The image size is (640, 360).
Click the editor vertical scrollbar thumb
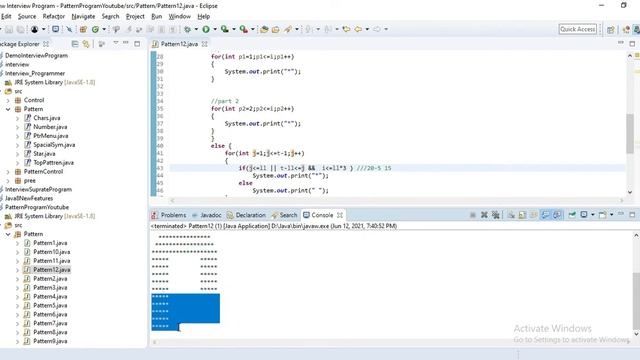[630, 133]
